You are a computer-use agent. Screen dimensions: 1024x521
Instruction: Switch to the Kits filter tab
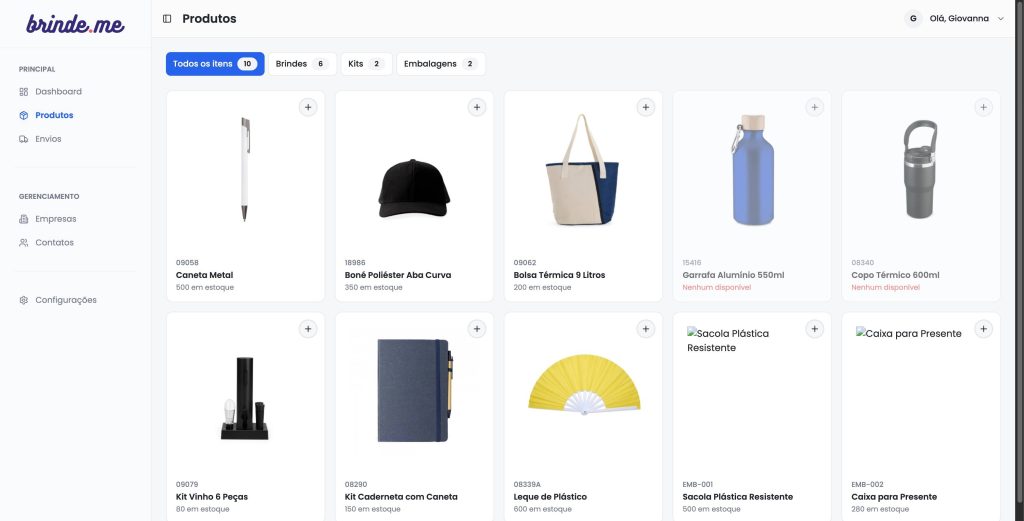click(365, 64)
